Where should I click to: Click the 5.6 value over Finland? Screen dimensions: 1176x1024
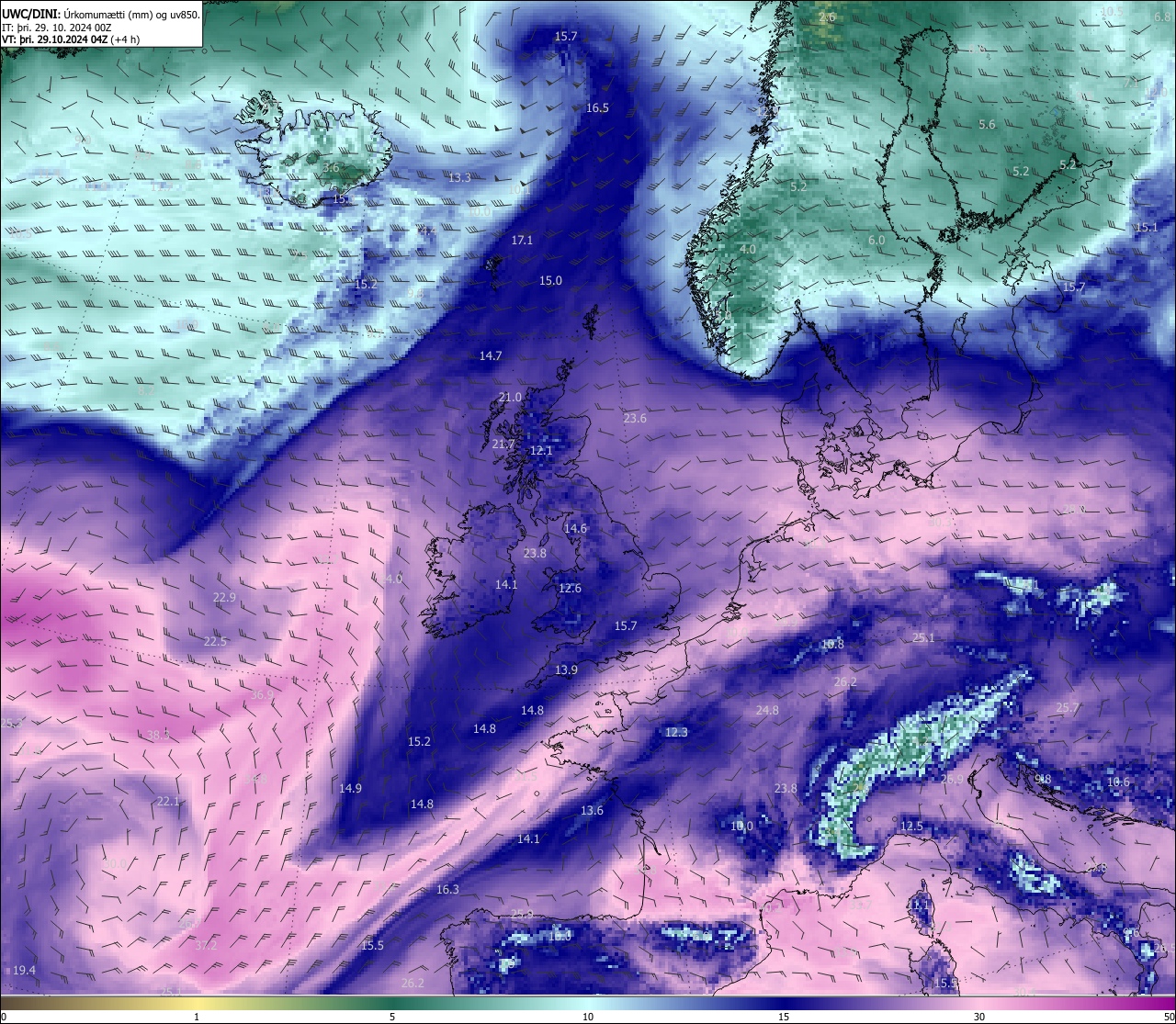point(987,124)
